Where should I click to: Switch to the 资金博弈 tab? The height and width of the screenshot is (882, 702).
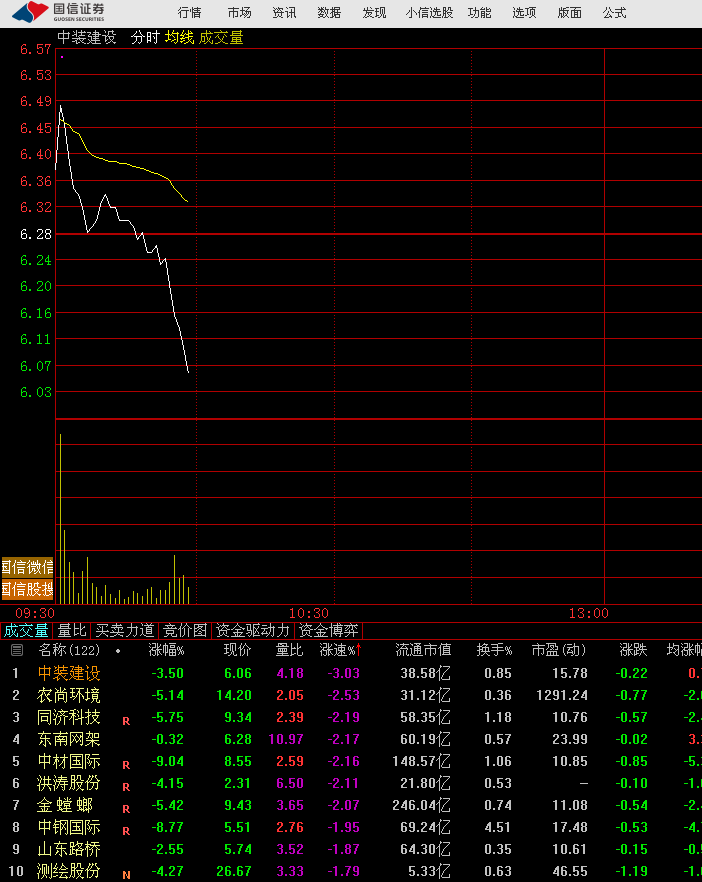pyautogui.click(x=328, y=631)
